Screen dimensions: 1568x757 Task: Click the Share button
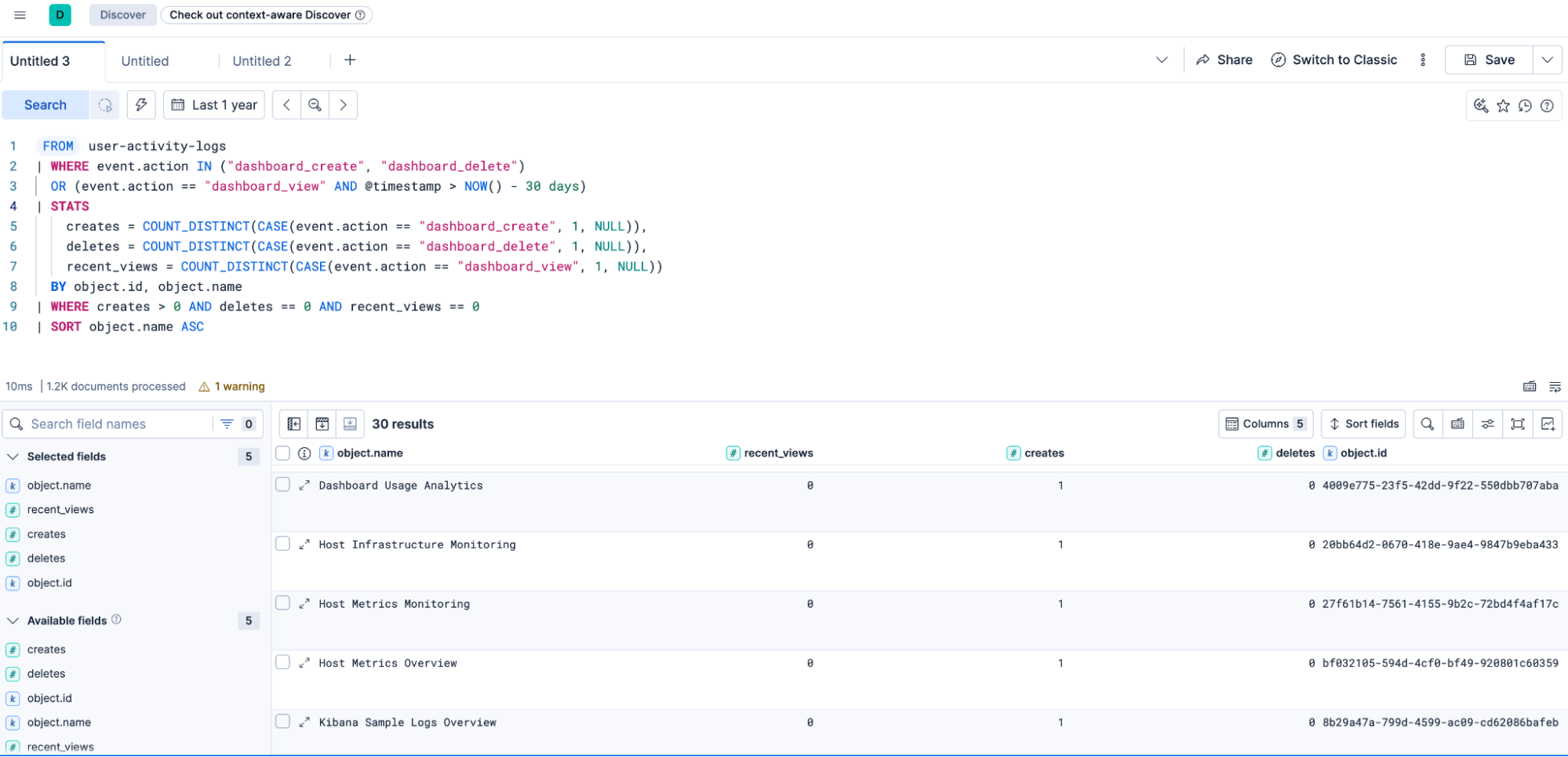(1224, 60)
